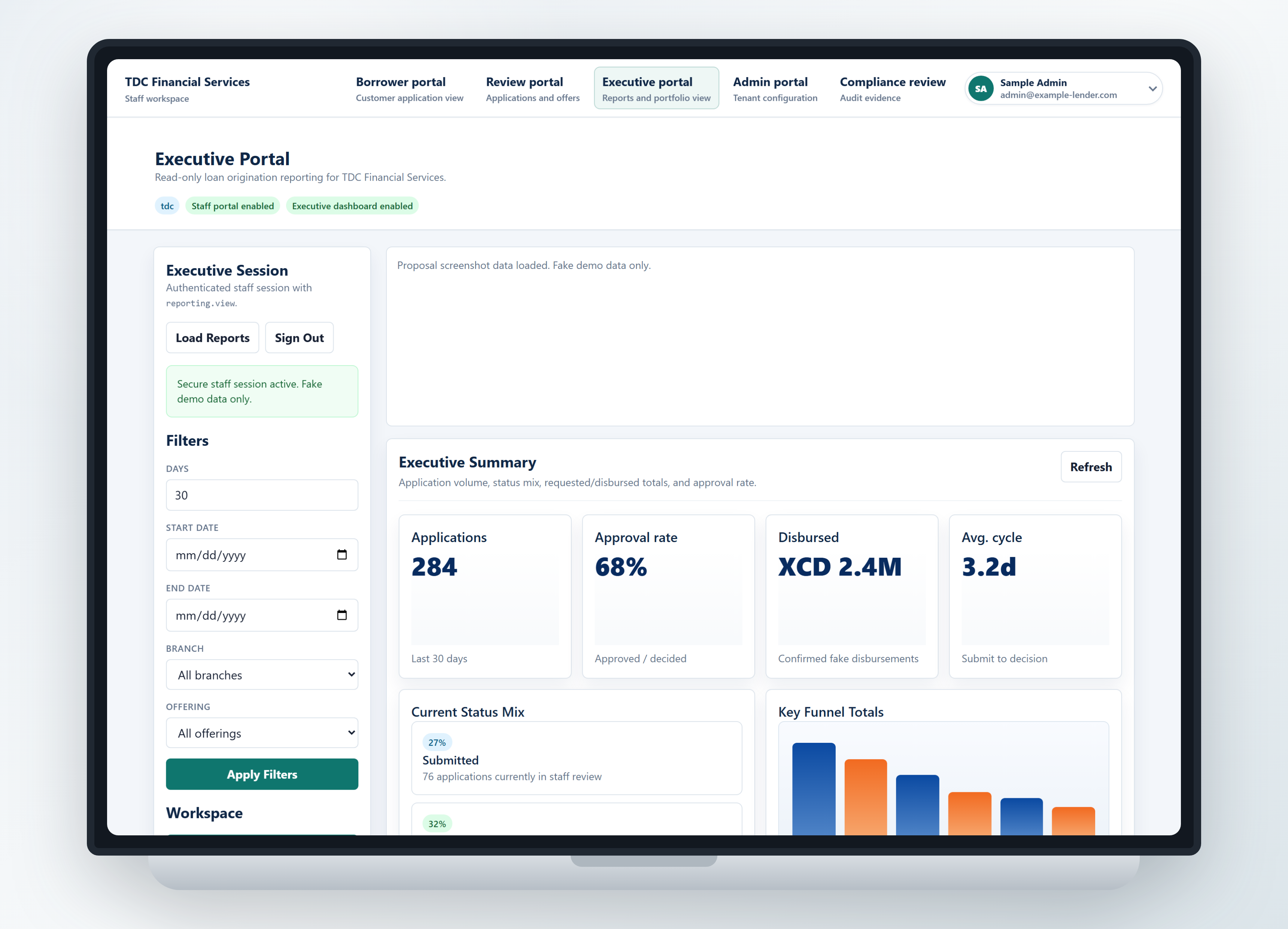This screenshot has height=929, width=1288.
Task: Open the Offering dropdown showing All offerings
Action: click(x=262, y=733)
